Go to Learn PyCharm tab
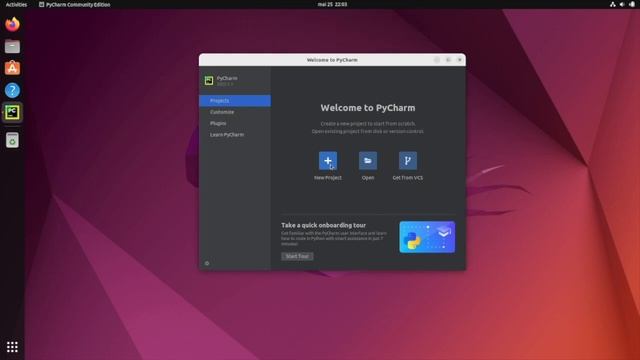 tap(235, 135)
